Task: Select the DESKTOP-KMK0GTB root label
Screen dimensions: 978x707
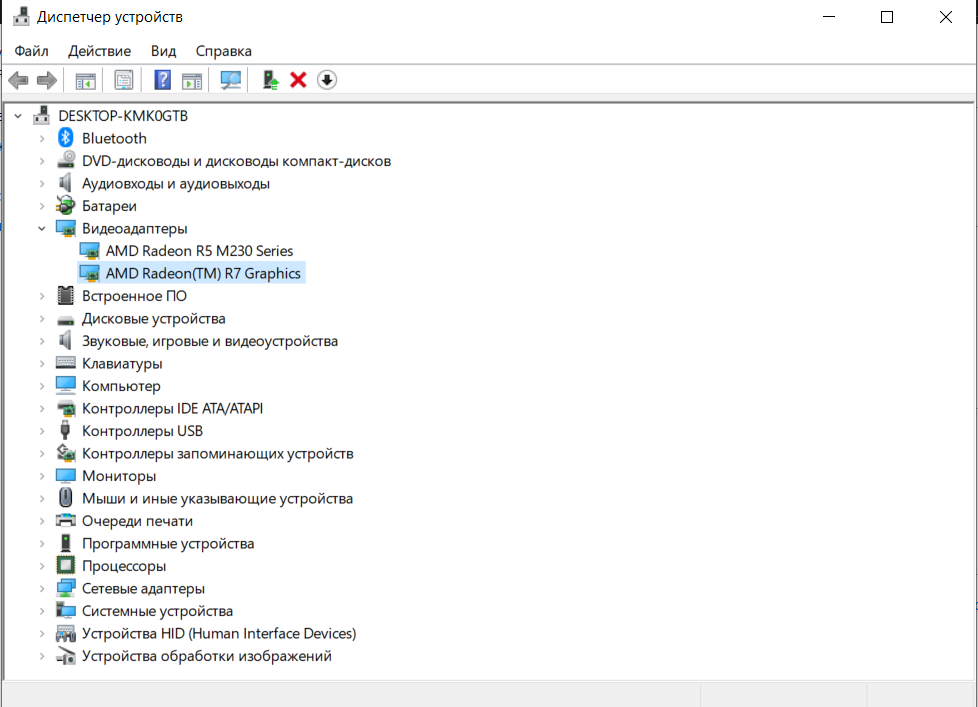Action: pyautogui.click(x=123, y=115)
